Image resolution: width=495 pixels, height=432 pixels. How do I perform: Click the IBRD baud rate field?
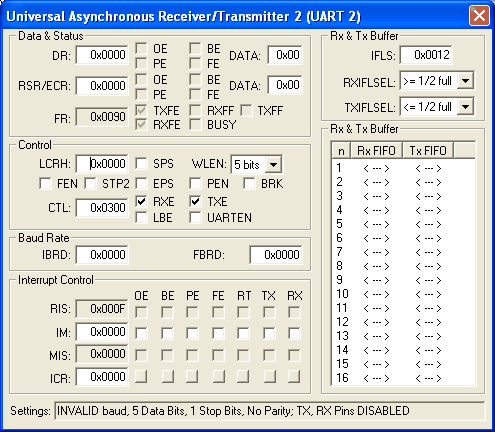pos(102,255)
